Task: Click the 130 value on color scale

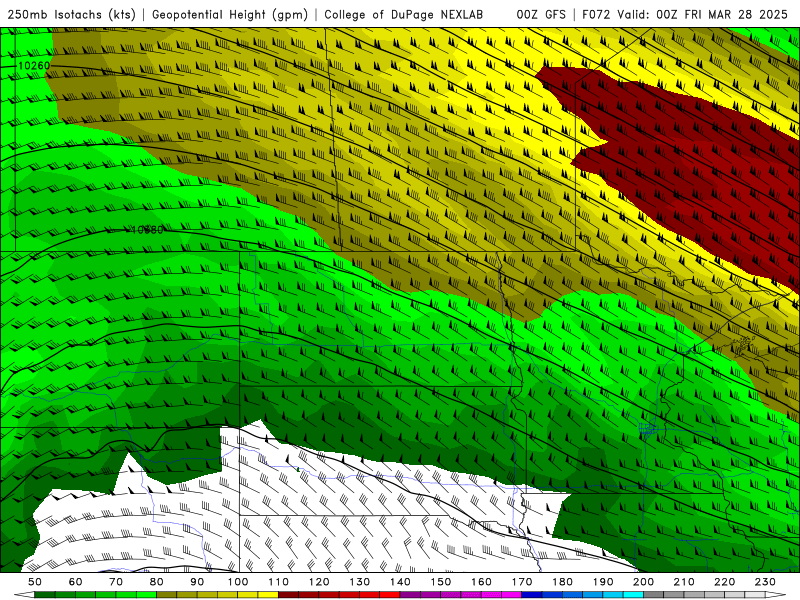Action: point(360,582)
